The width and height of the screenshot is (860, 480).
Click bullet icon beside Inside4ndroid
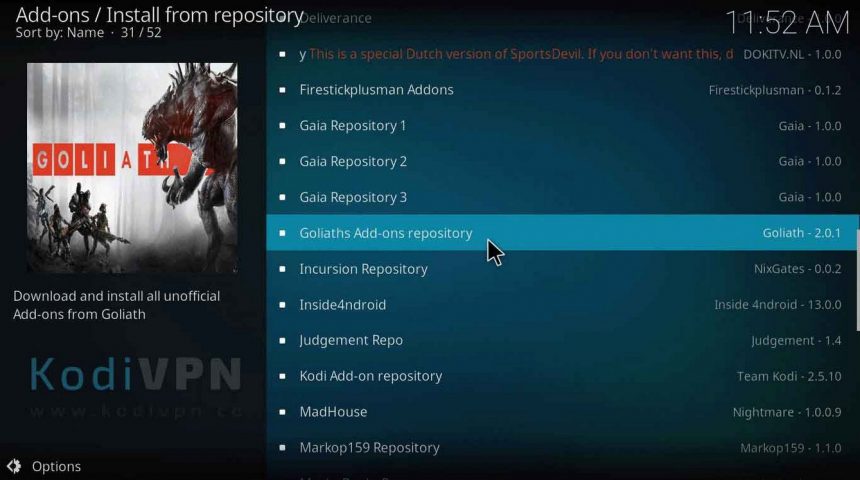(x=282, y=304)
